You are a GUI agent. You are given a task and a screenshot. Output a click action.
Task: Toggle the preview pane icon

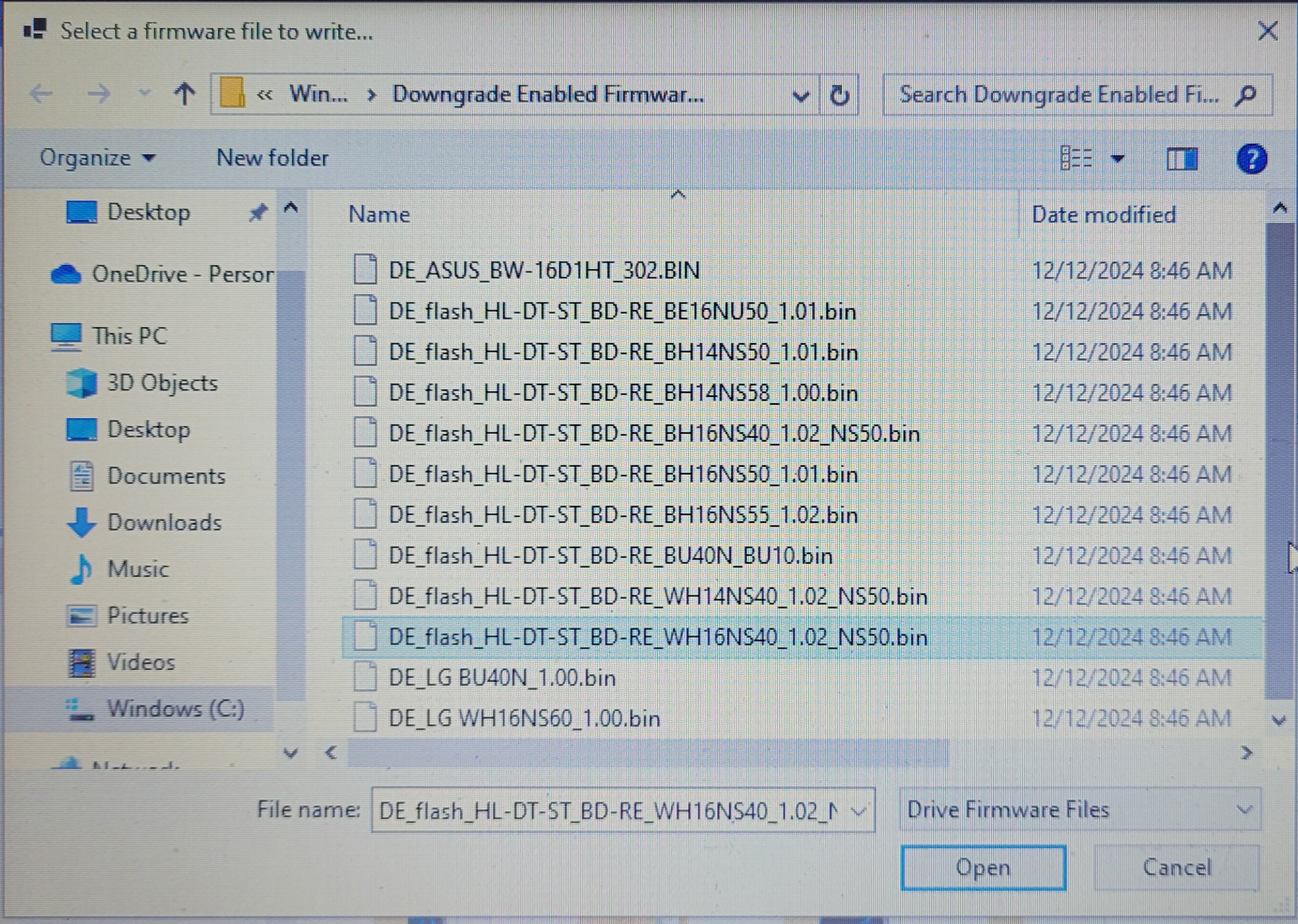point(1181,159)
